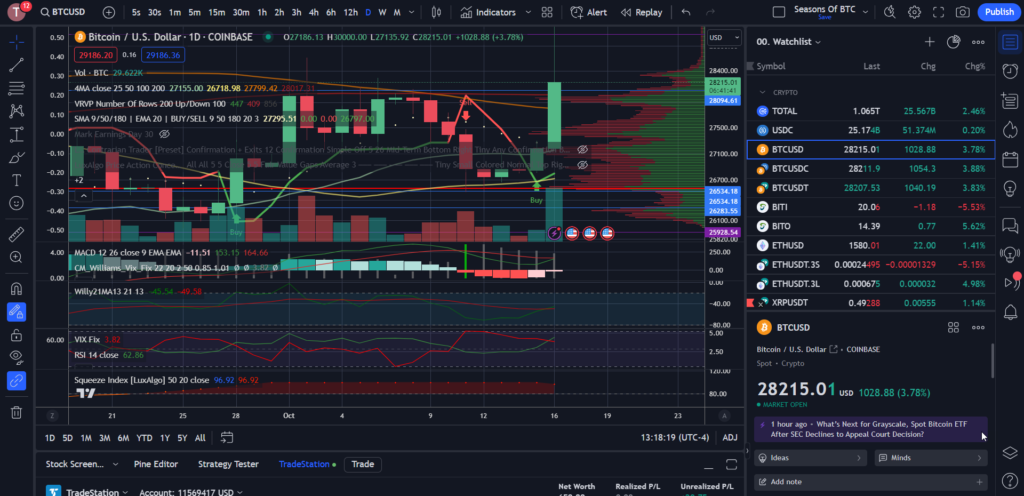Toggle lock all drawings

pos(17,335)
